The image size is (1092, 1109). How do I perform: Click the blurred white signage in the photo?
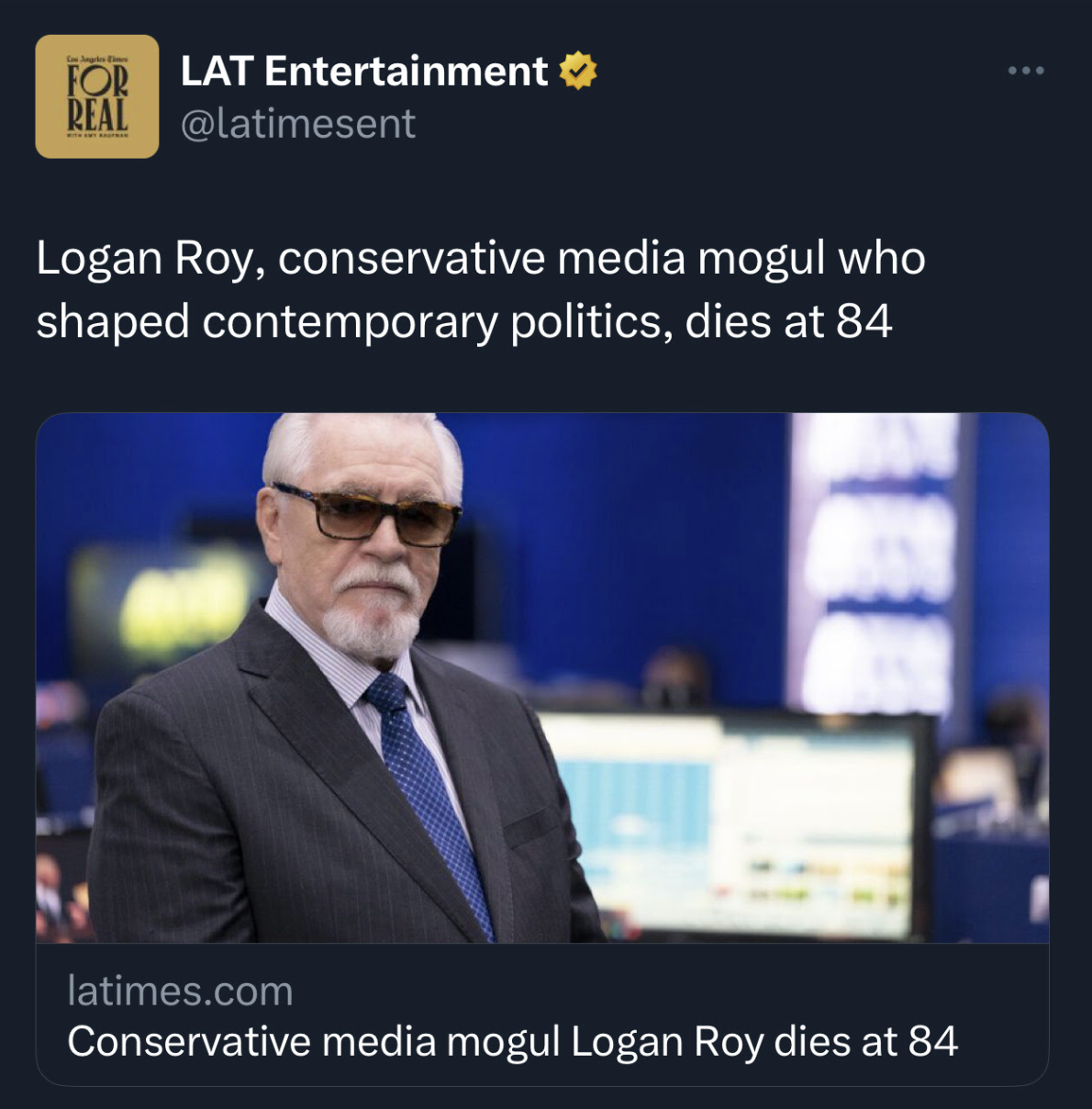click(876, 560)
